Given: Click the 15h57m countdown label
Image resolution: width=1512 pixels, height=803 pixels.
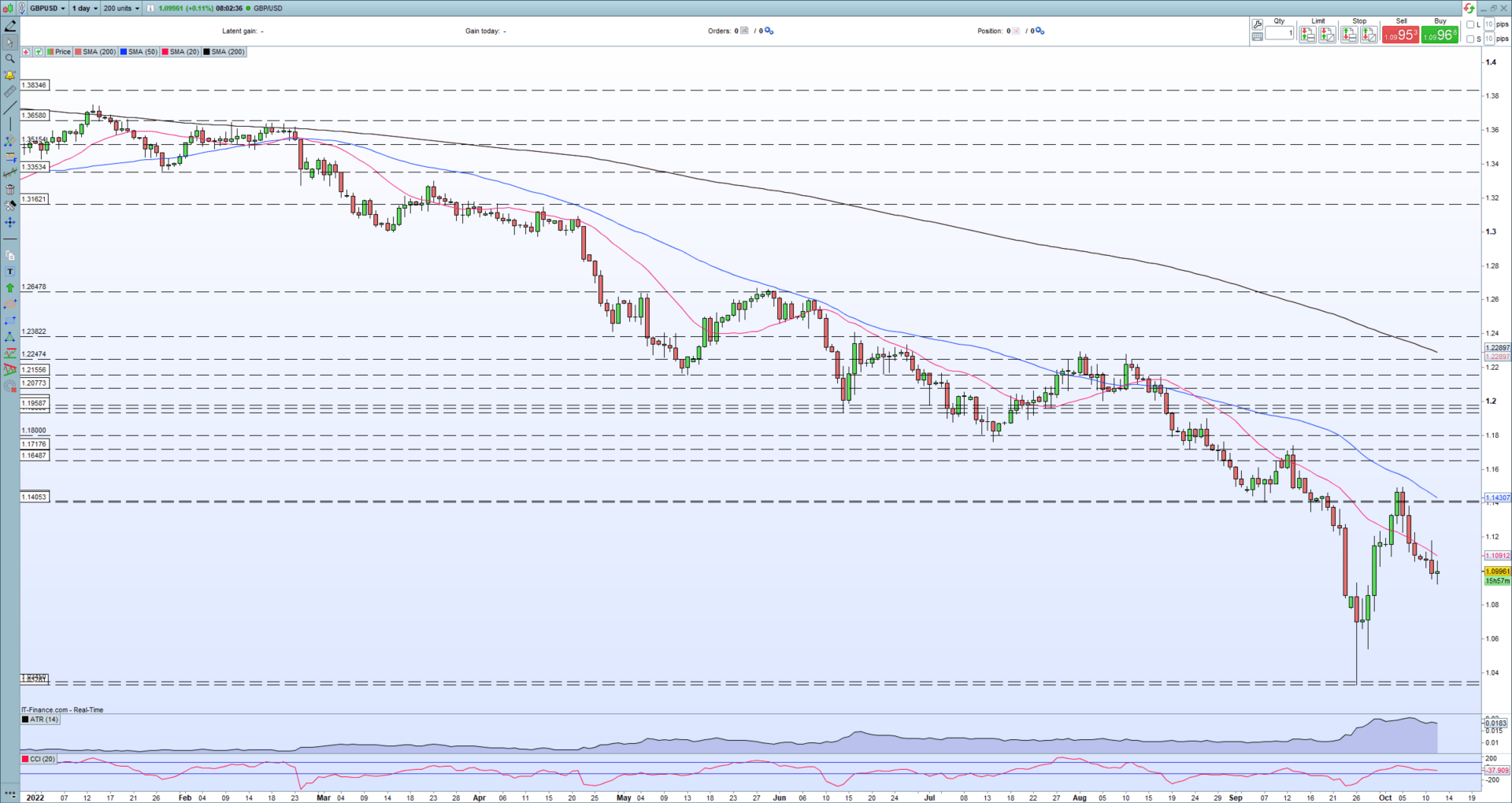Looking at the screenshot, I should click(1497, 581).
